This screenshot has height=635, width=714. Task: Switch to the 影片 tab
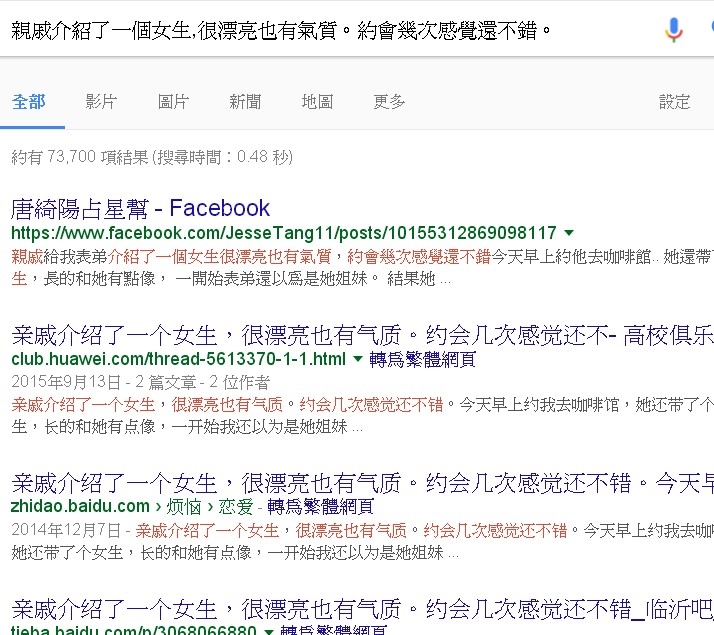[x=101, y=102]
